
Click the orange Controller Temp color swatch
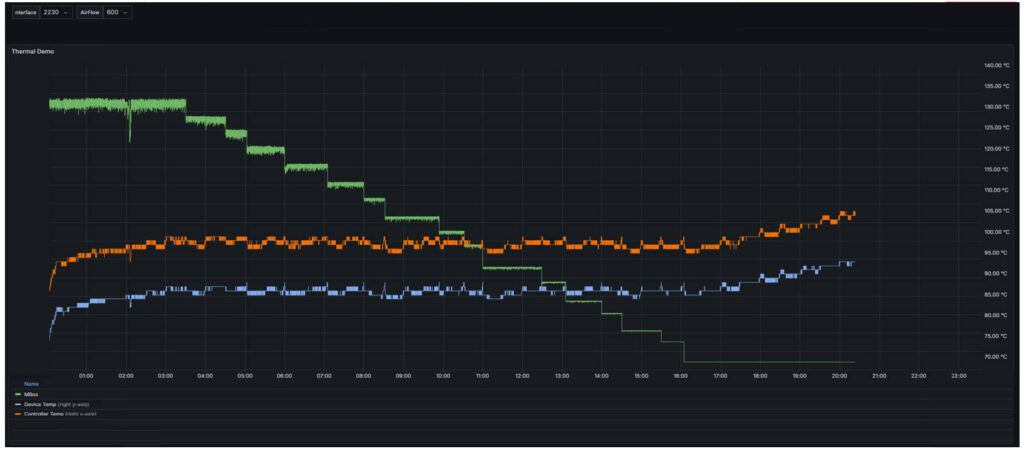[17, 413]
